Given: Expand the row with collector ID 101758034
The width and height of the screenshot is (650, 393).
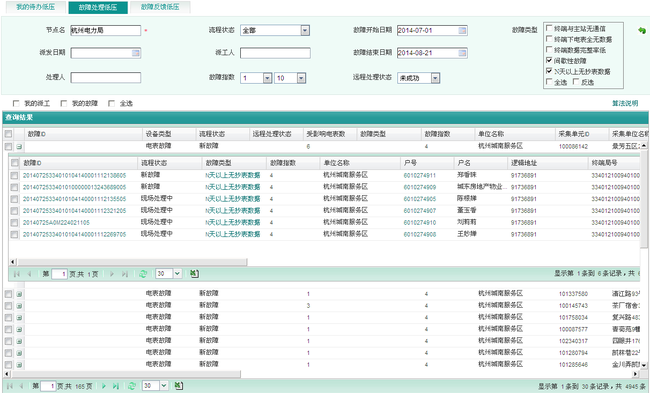Looking at the screenshot, I should pyautogui.click(x=19, y=318).
